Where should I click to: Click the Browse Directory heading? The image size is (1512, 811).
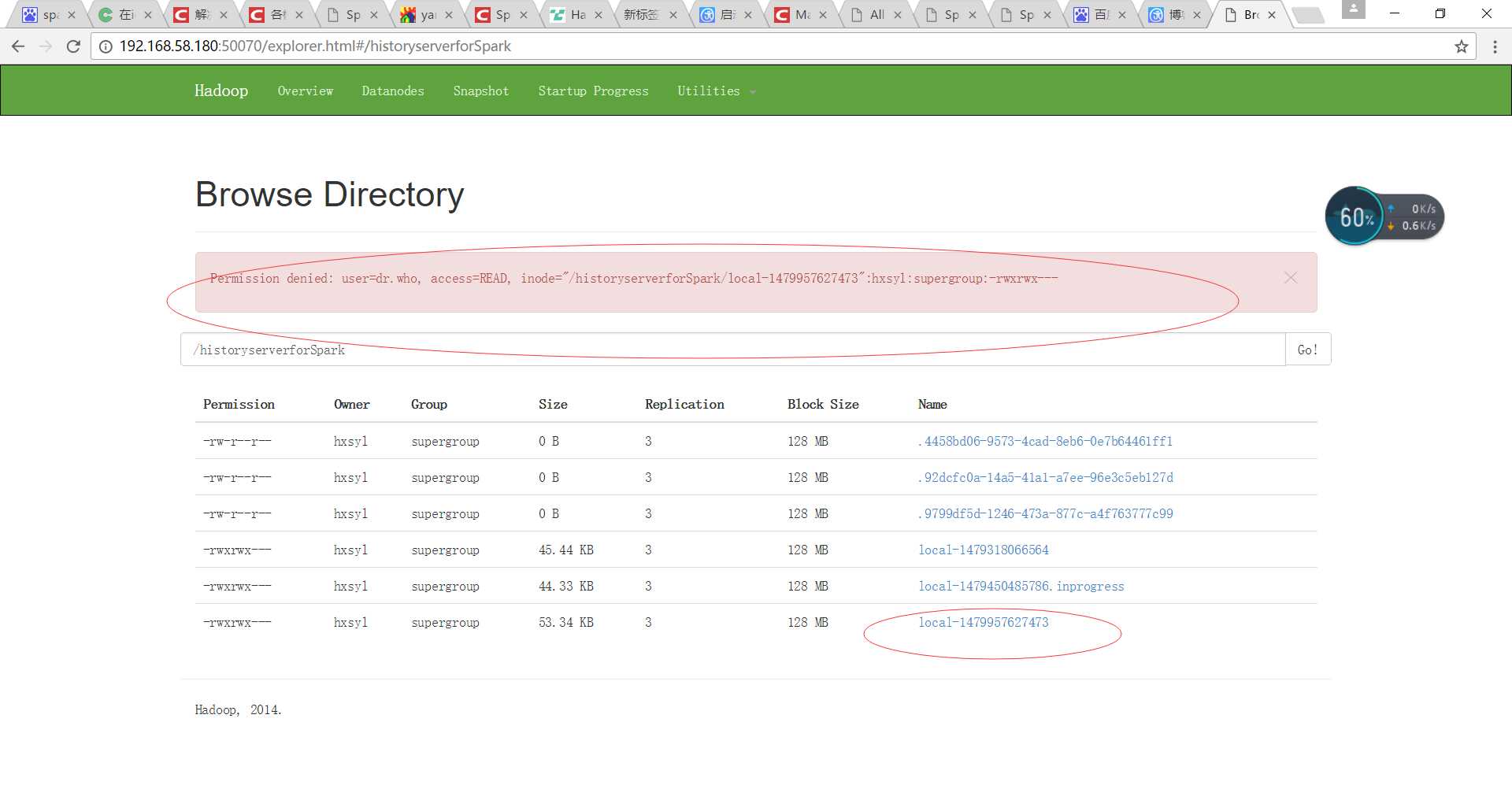click(x=330, y=194)
